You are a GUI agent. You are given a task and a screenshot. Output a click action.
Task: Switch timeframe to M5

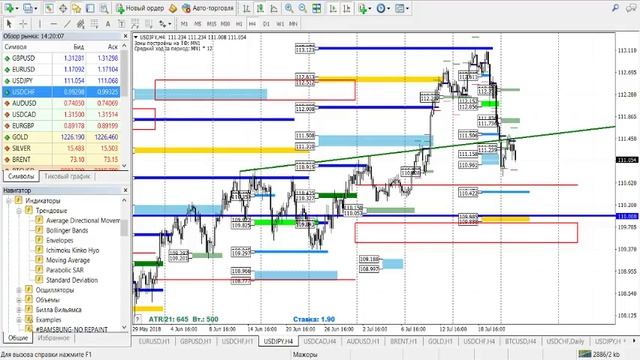[198, 24]
